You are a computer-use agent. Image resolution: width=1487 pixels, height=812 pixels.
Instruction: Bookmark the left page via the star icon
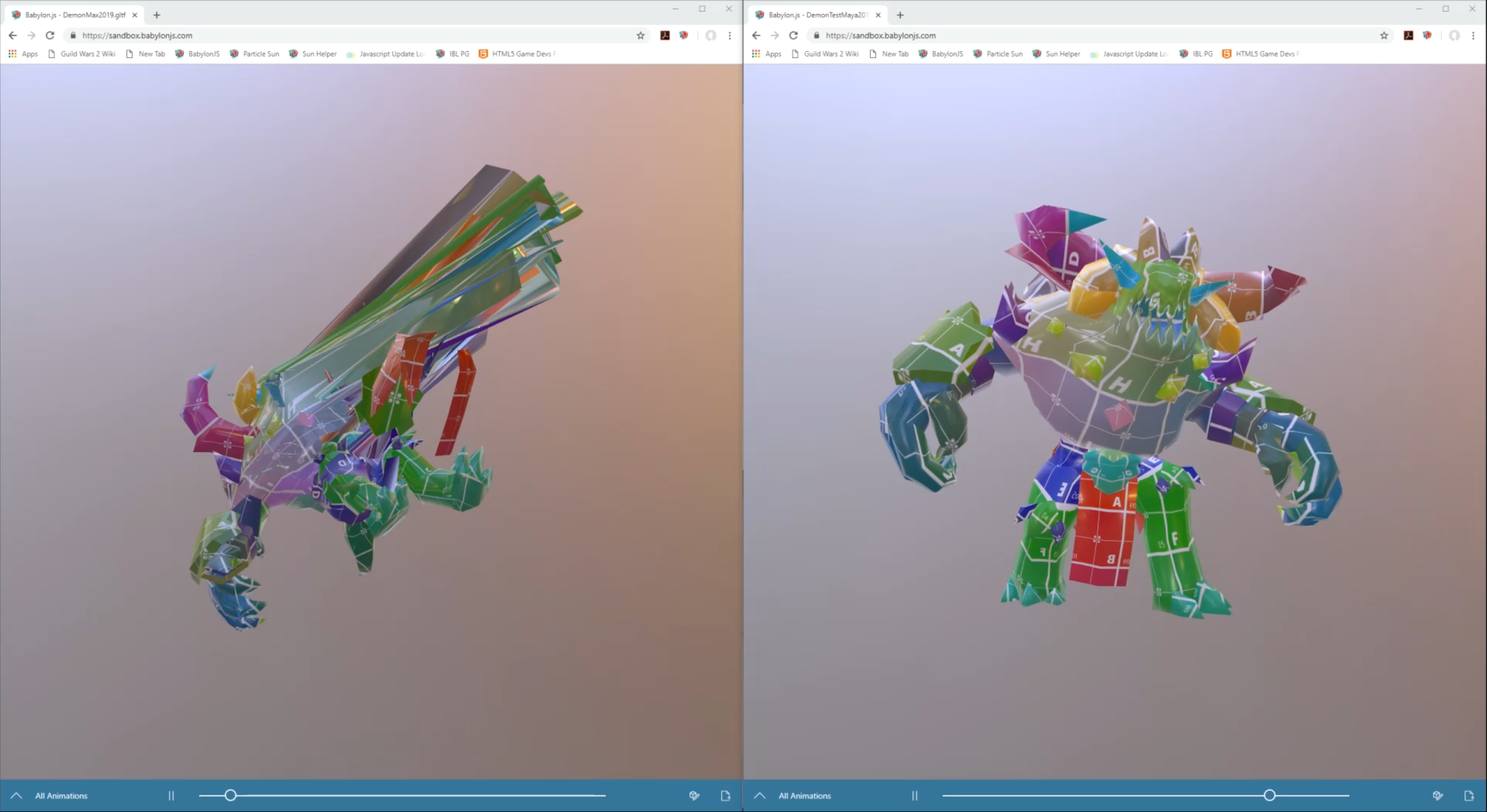(x=641, y=35)
